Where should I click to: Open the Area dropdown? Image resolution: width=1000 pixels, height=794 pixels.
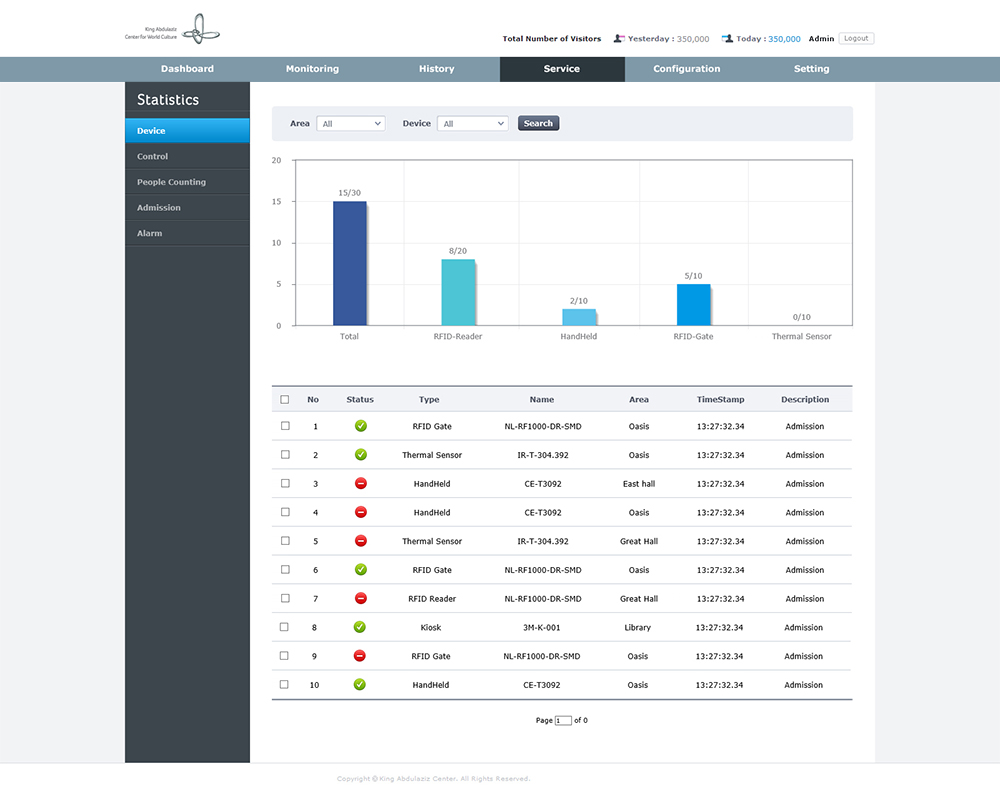[350, 124]
